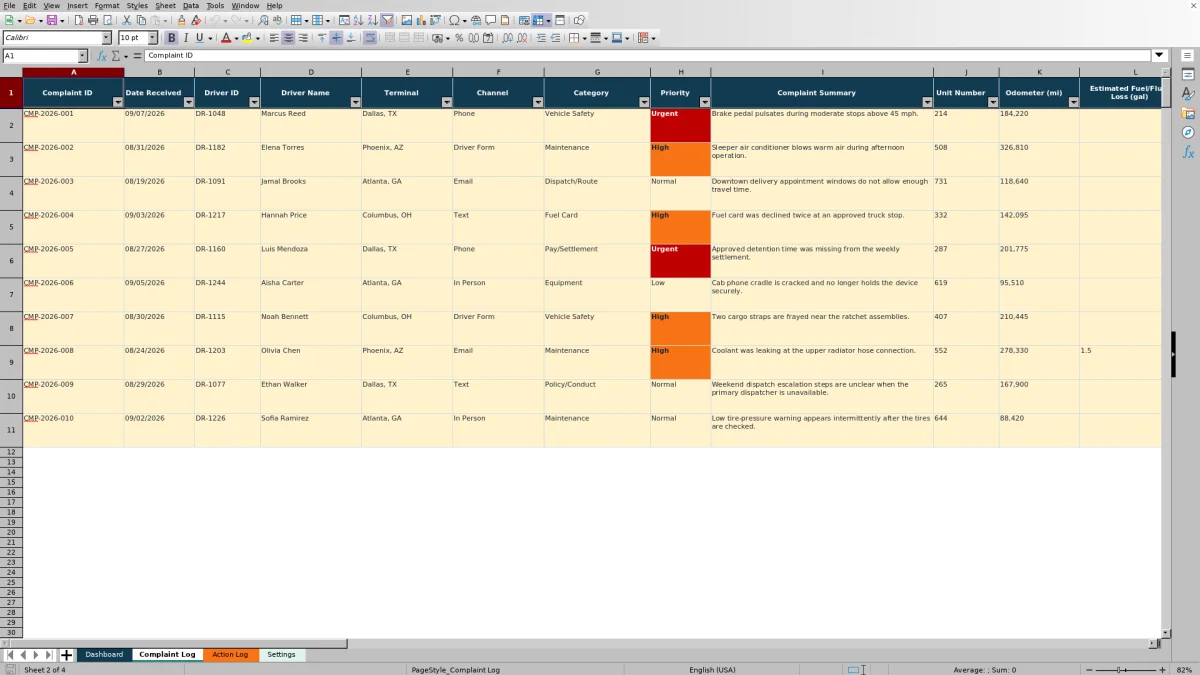This screenshot has width=1200, height=675.
Task: Click the Insert Chart icon
Action: [421, 20]
